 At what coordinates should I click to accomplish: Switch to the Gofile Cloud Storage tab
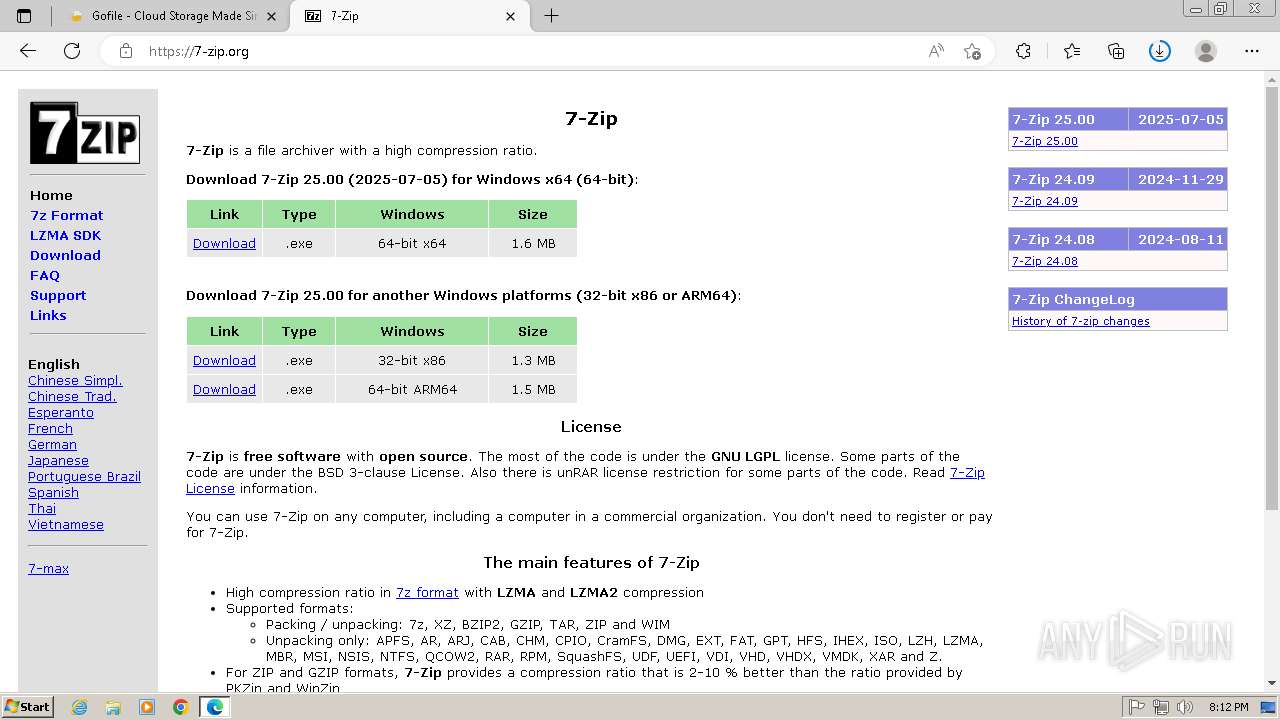point(173,16)
